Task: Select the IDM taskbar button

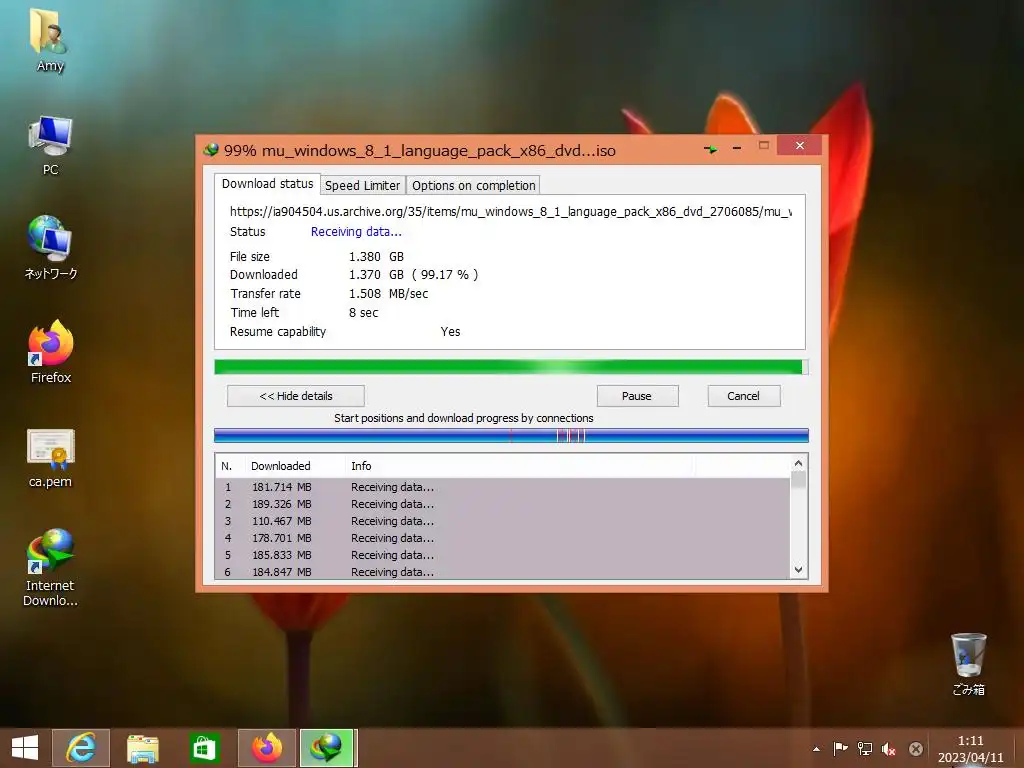Action: (327, 748)
